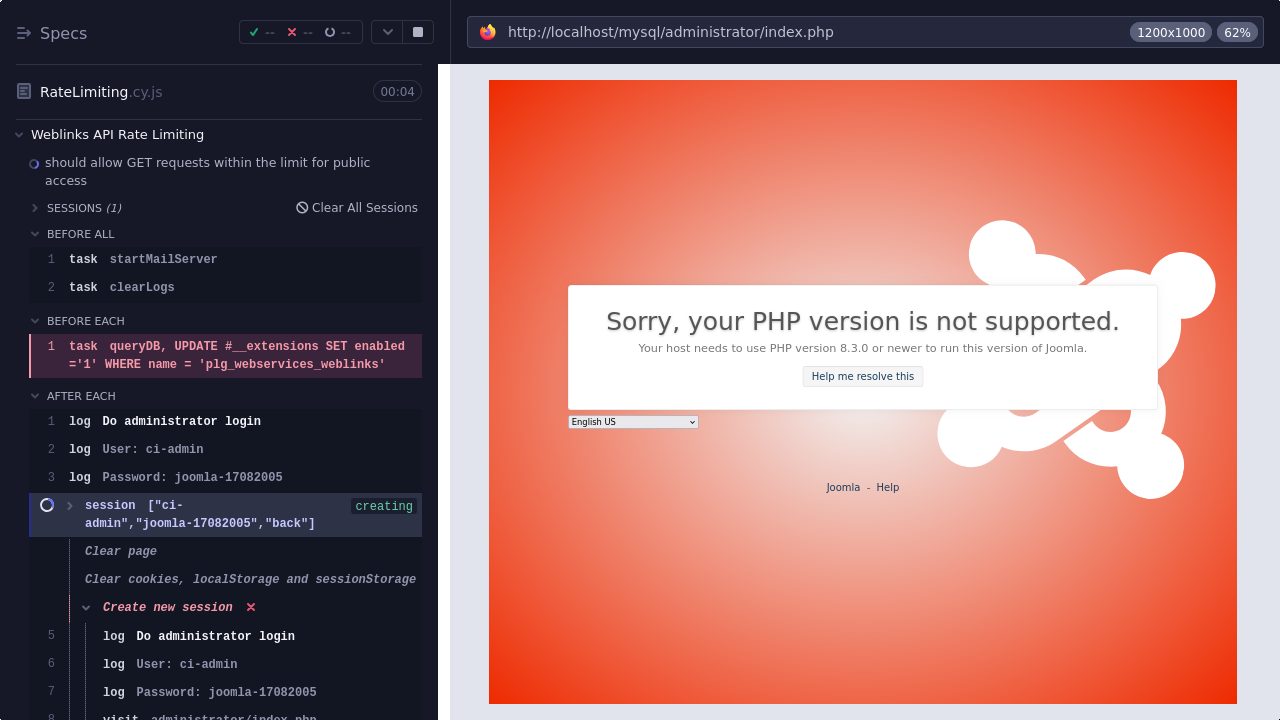Viewport: 1280px width, 720px height.
Task: Click the 1200x1000 viewport size badge
Action: pos(1170,32)
